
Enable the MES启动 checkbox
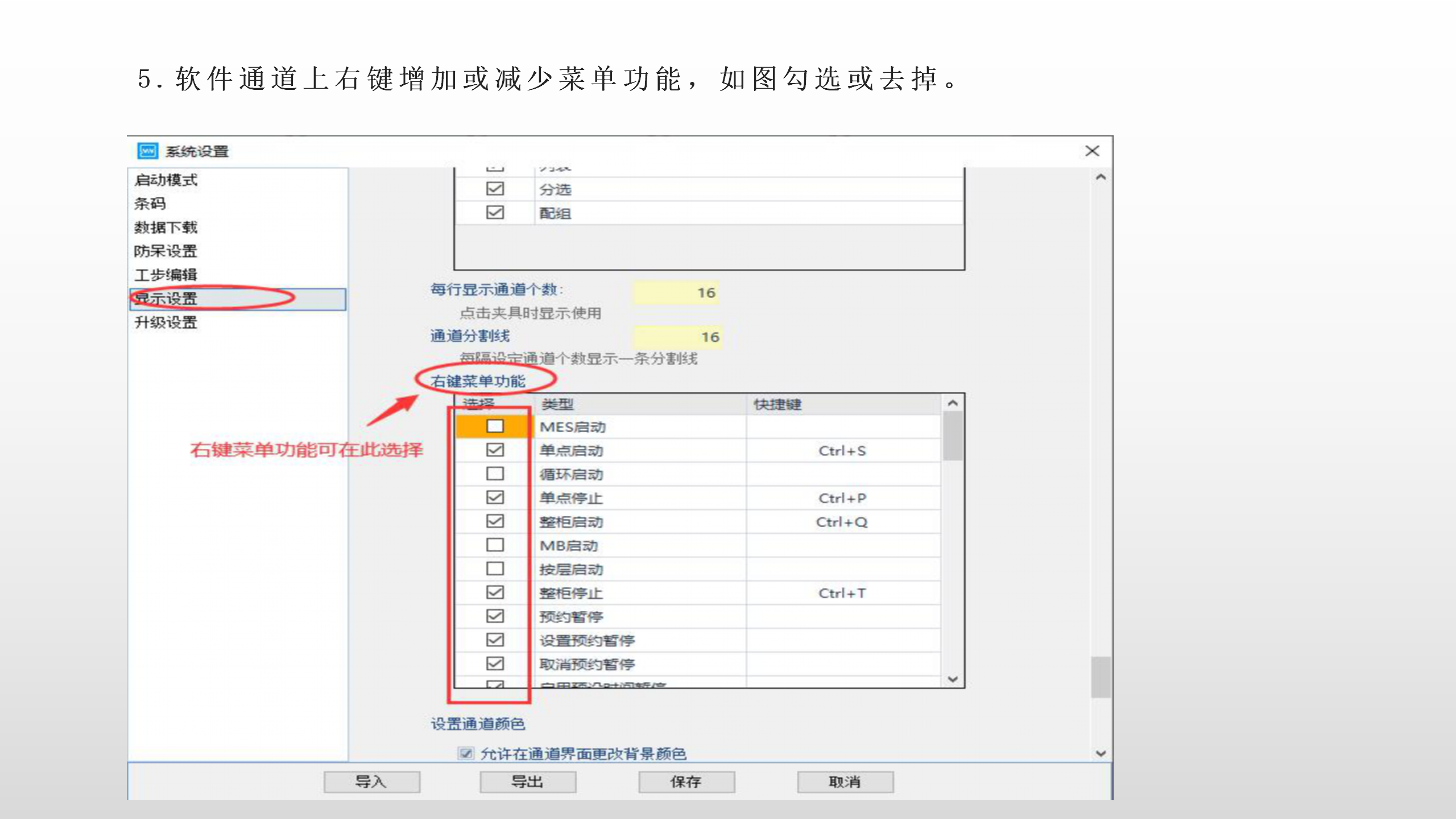pyautogui.click(x=495, y=426)
